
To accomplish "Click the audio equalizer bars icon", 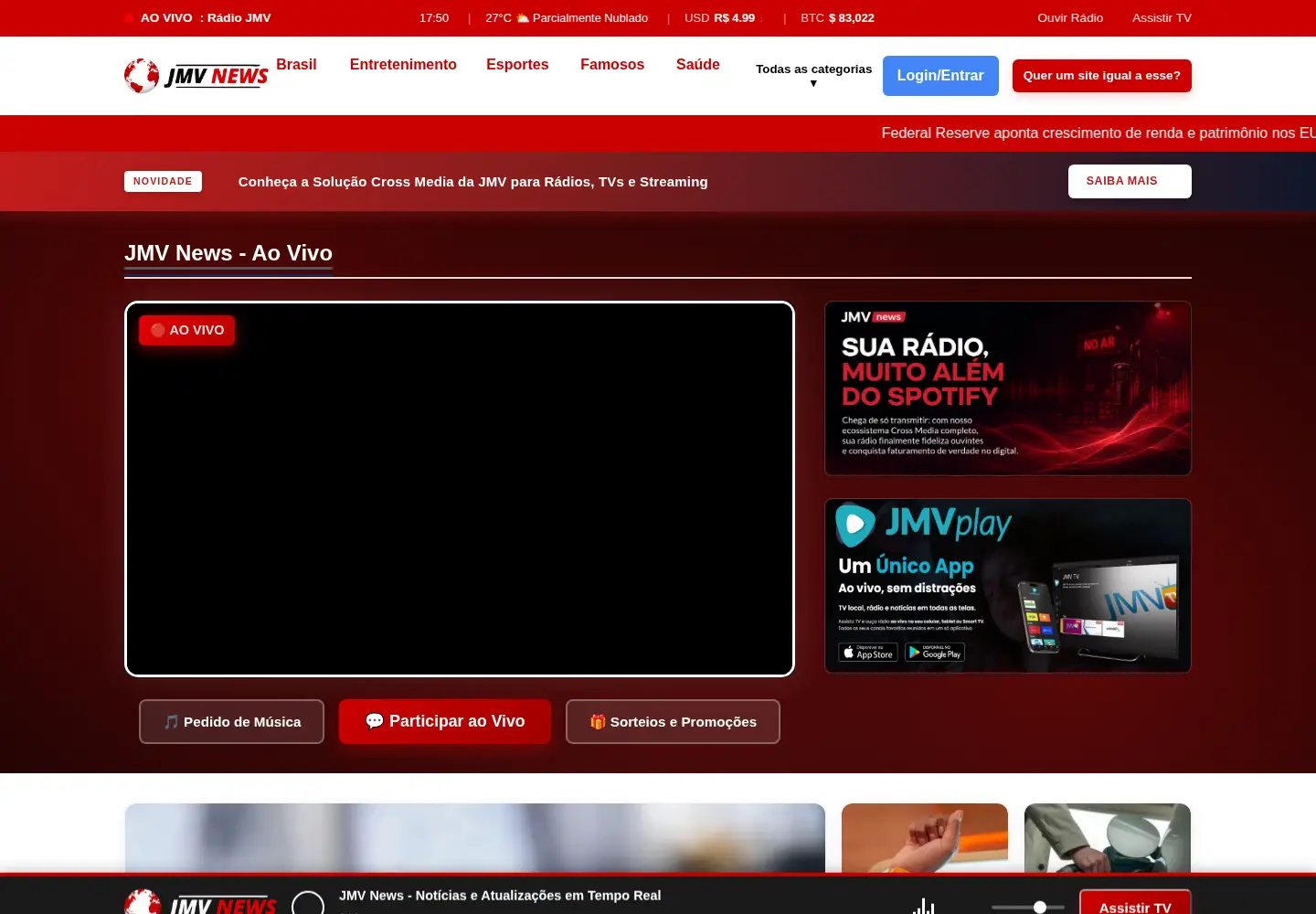I will point(923,907).
